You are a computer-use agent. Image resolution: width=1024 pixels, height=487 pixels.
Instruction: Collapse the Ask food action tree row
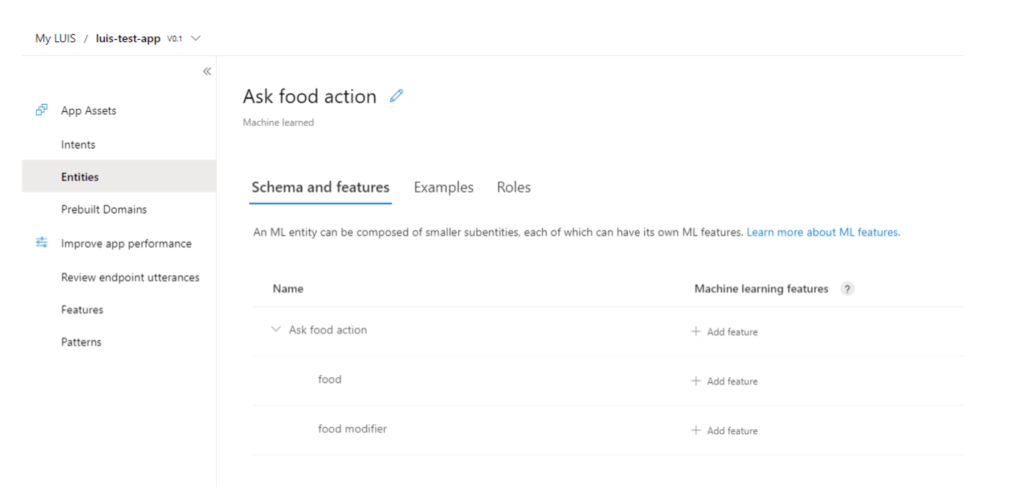pyautogui.click(x=276, y=329)
